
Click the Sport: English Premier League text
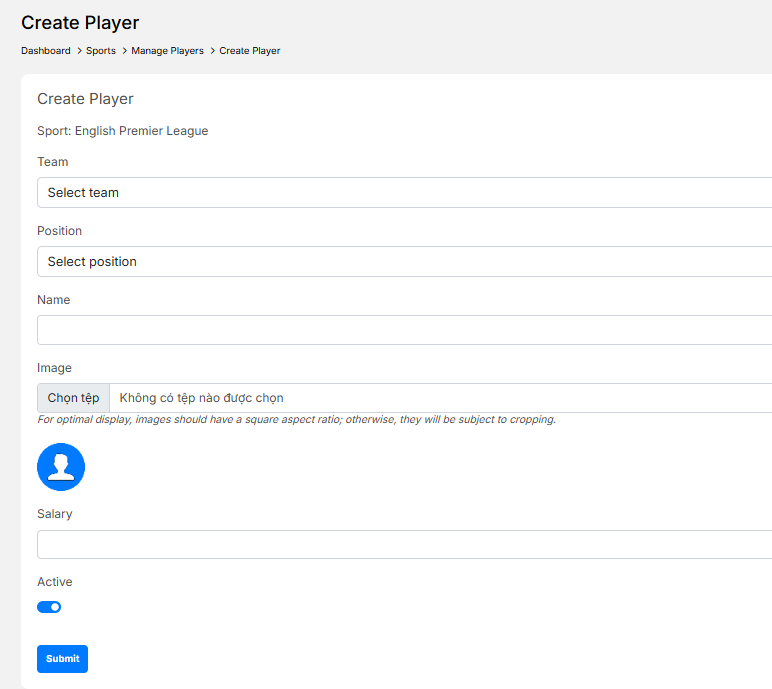pyautogui.click(x=123, y=131)
